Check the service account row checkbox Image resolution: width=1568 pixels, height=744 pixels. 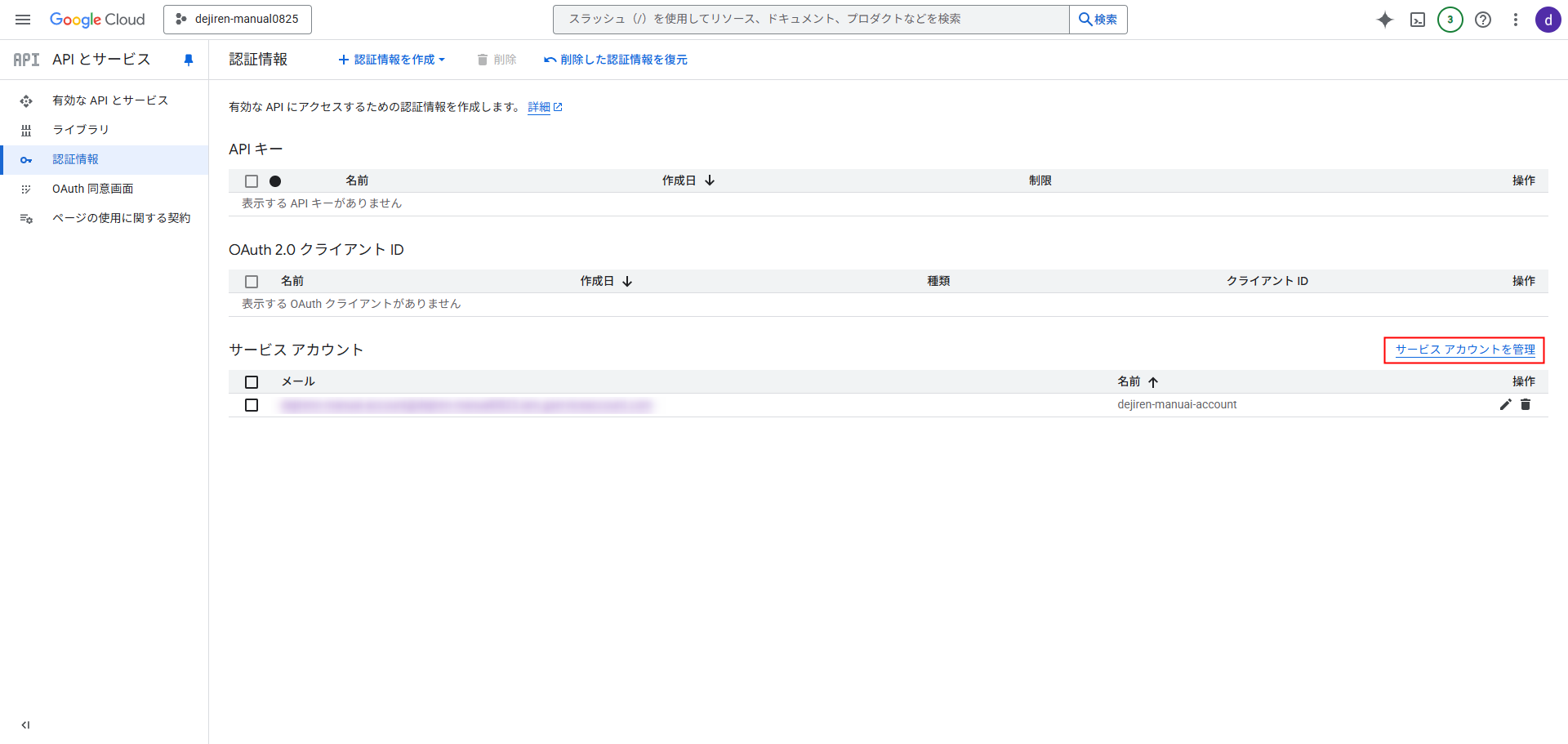pos(252,405)
